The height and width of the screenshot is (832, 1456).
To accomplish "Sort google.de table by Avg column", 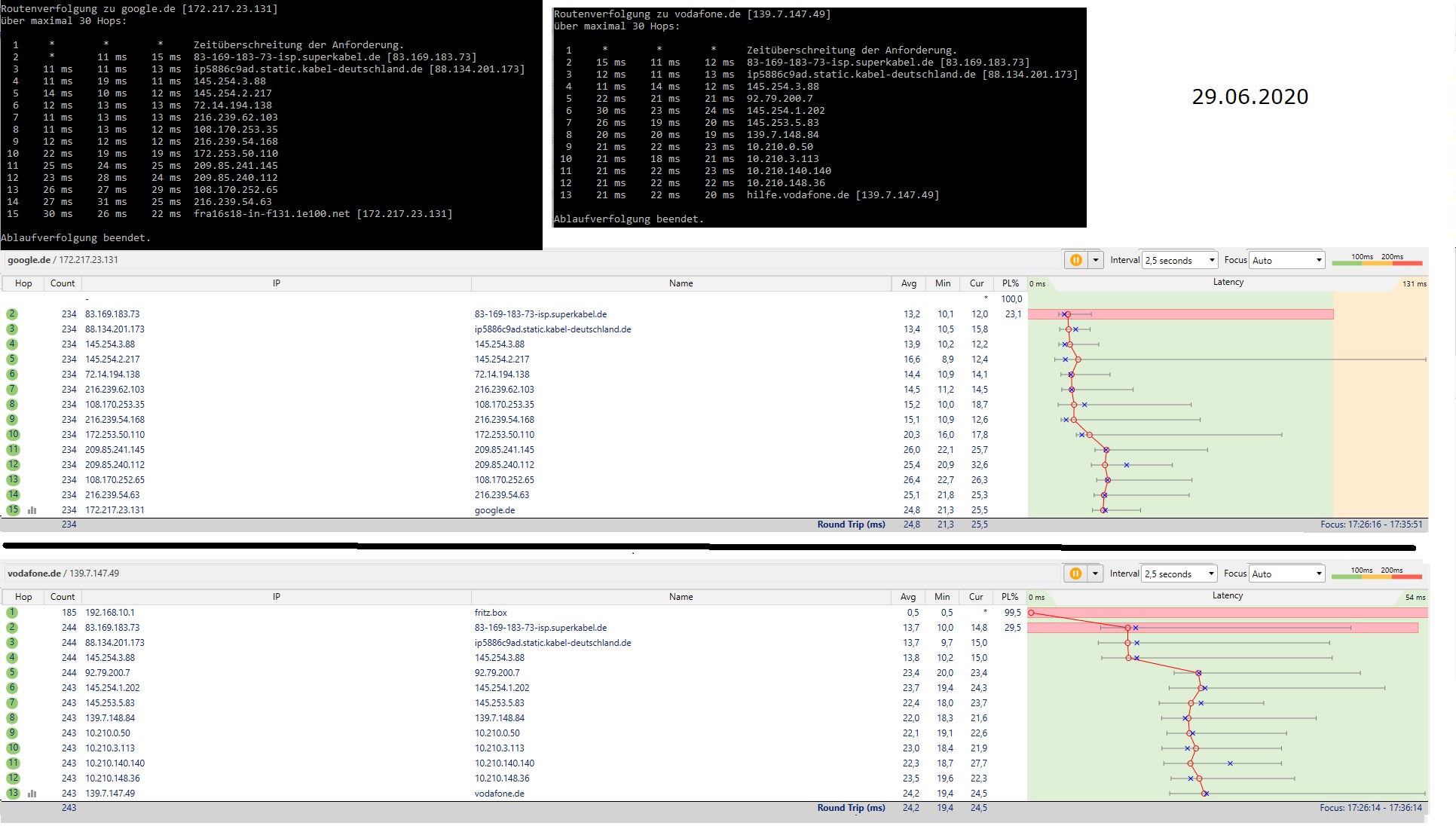I will coord(909,283).
